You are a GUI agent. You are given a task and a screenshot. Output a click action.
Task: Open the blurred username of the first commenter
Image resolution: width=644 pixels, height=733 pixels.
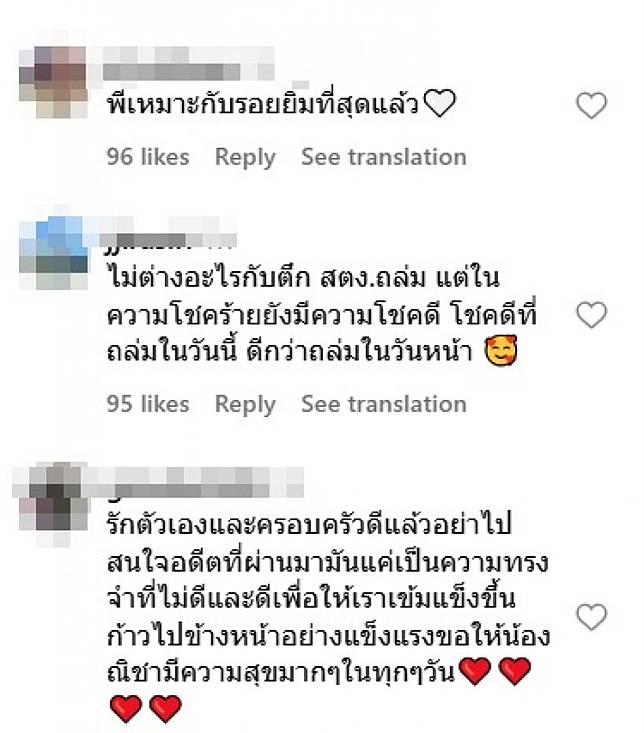pyautogui.click(x=187, y=71)
